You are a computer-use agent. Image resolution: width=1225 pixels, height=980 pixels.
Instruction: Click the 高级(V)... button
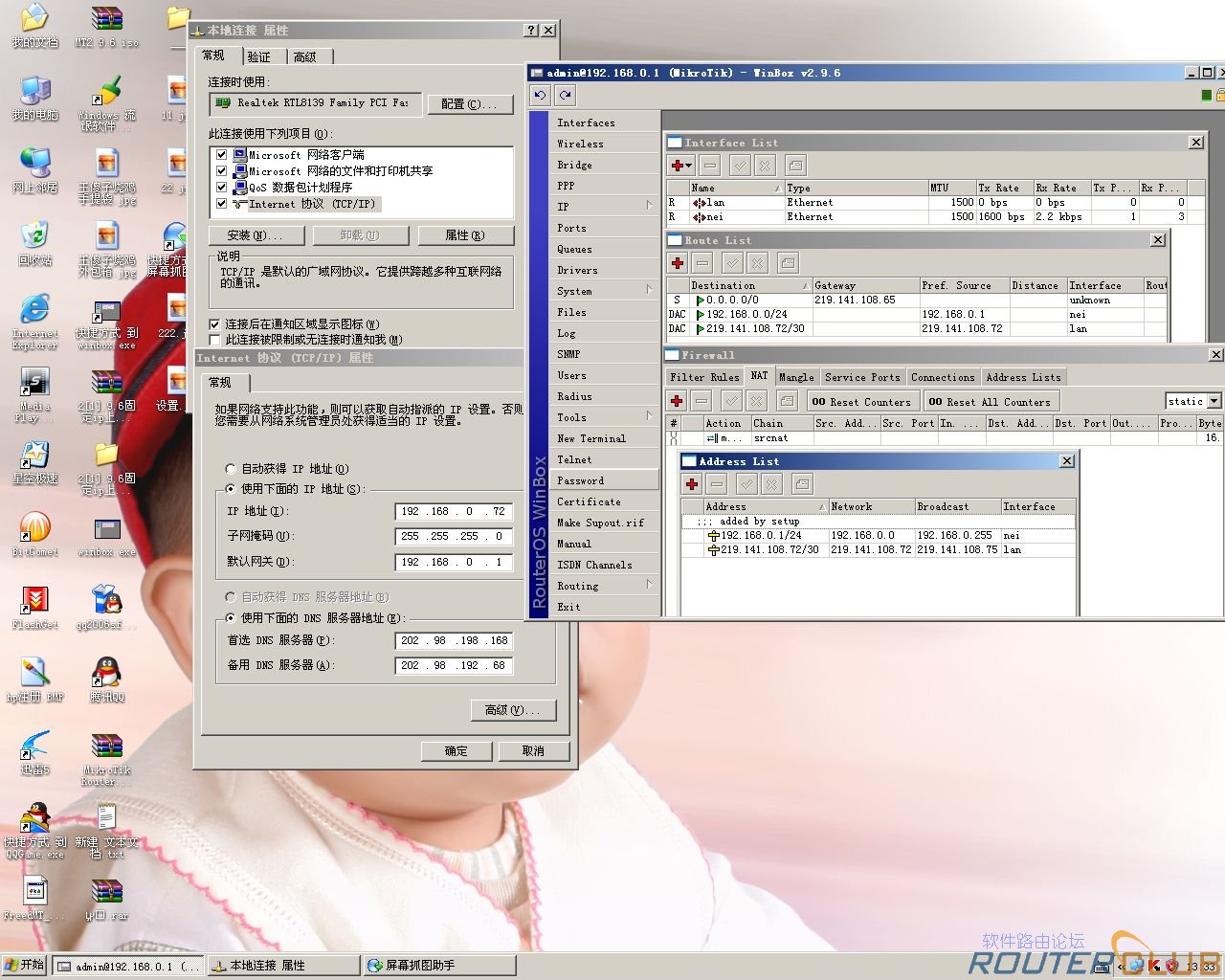513,710
